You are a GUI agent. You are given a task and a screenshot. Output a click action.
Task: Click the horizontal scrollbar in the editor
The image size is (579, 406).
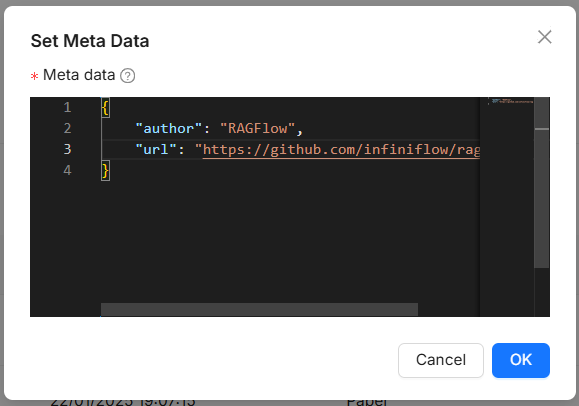[259, 309]
